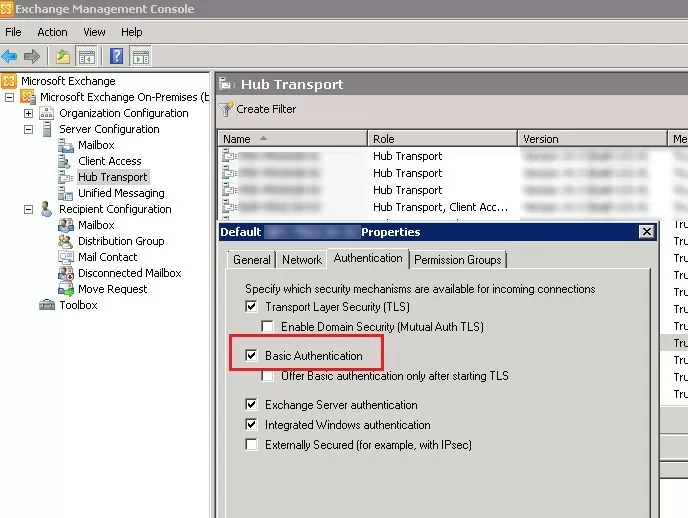The image size is (688, 518).
Task: Click the Toolbox icon
Action: pyautogui.click(x=47, y=305)
